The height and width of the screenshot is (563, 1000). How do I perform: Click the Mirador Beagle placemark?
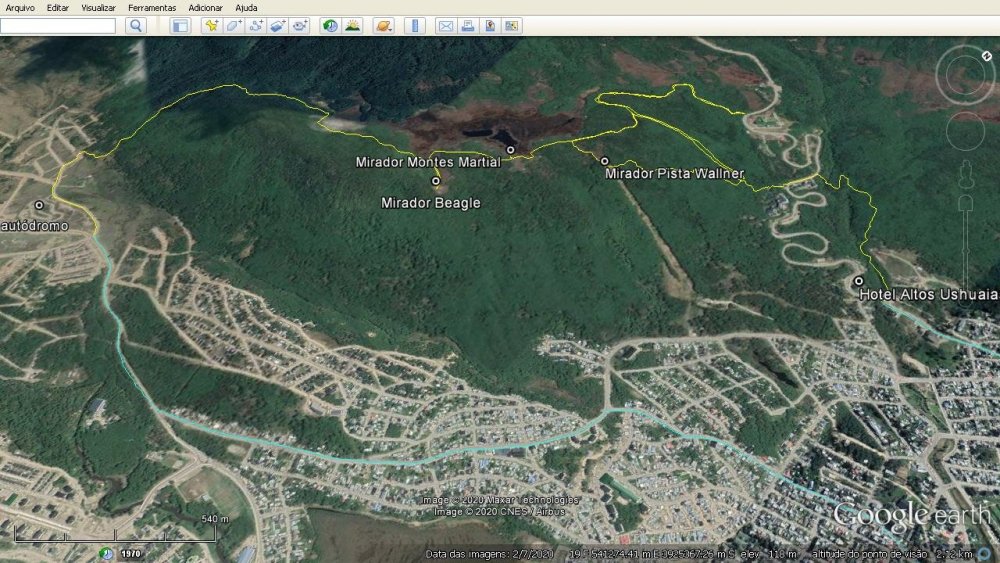pos(436,182)
